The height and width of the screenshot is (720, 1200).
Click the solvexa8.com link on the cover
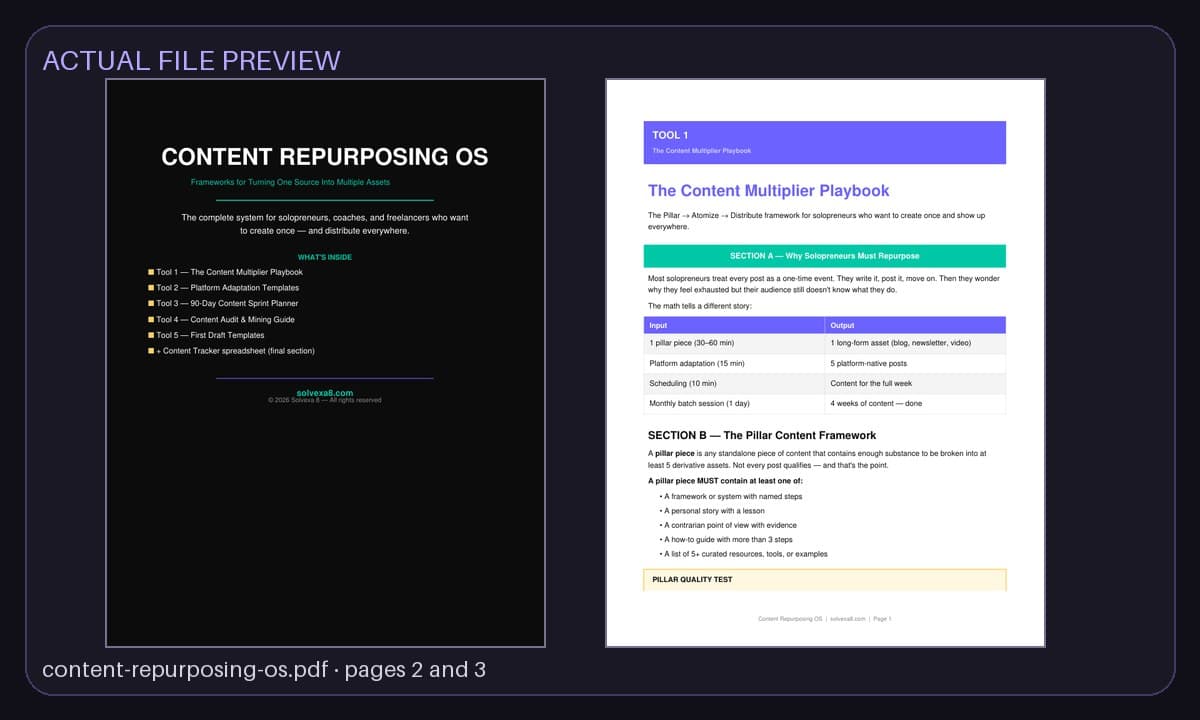click(325, 393)
